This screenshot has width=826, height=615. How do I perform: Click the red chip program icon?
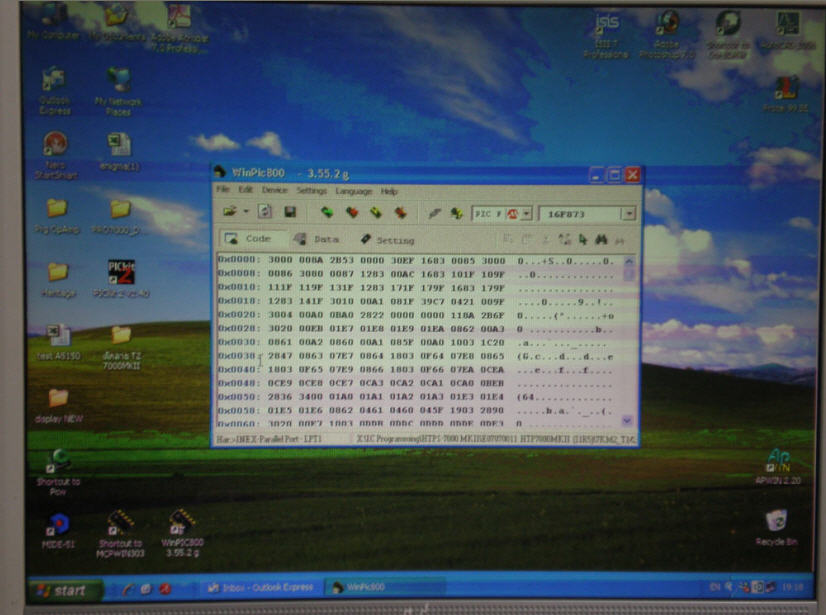click(352, 212)
